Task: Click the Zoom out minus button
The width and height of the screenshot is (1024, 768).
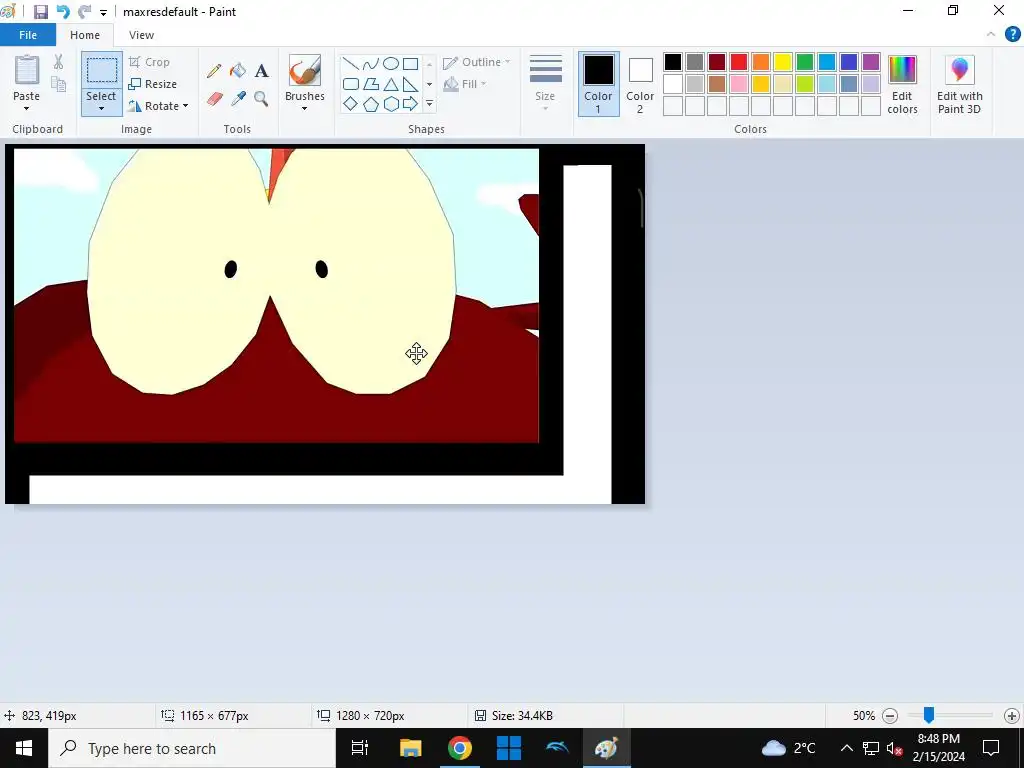Action: coord(889,716)
